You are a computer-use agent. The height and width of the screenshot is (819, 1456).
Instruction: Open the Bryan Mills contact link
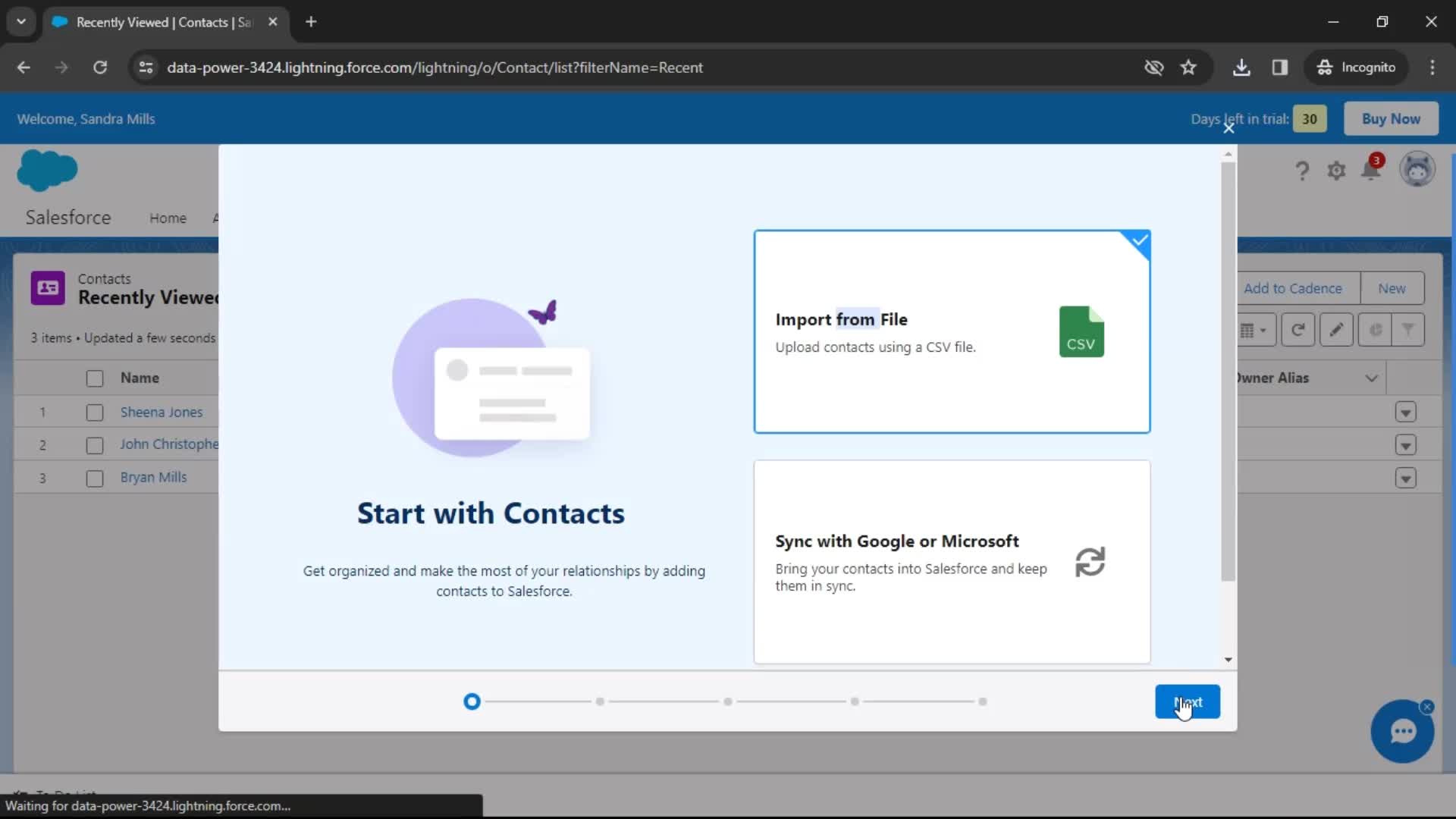pos(153,477)
